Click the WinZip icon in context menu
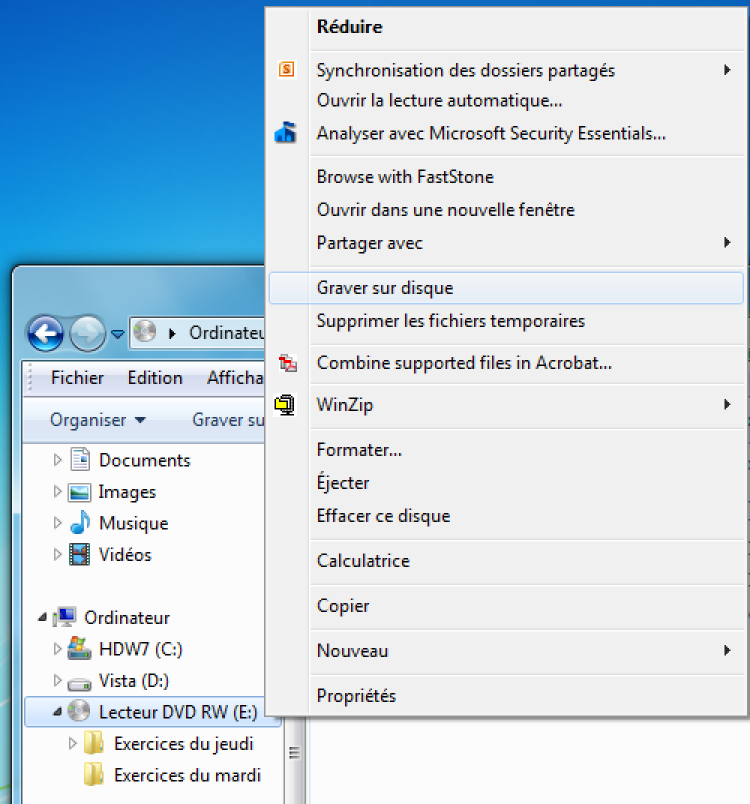Screen dimensions: 750x804 click(x=285, y=405)
